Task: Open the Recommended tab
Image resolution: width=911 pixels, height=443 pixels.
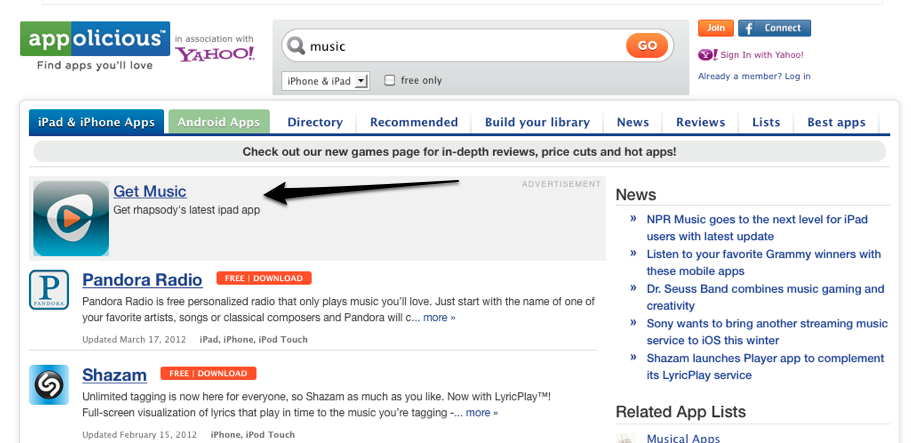Action: pos(414,122)
